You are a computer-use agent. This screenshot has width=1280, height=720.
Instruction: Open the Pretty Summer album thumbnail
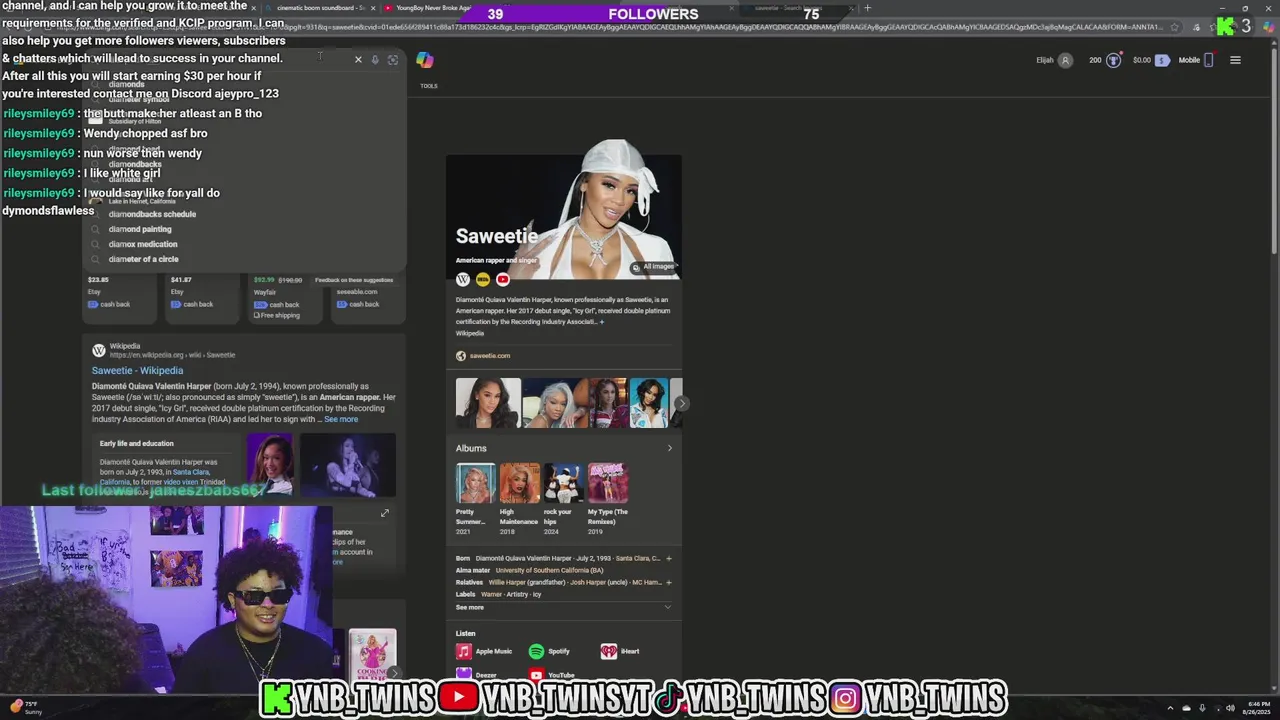475,483
